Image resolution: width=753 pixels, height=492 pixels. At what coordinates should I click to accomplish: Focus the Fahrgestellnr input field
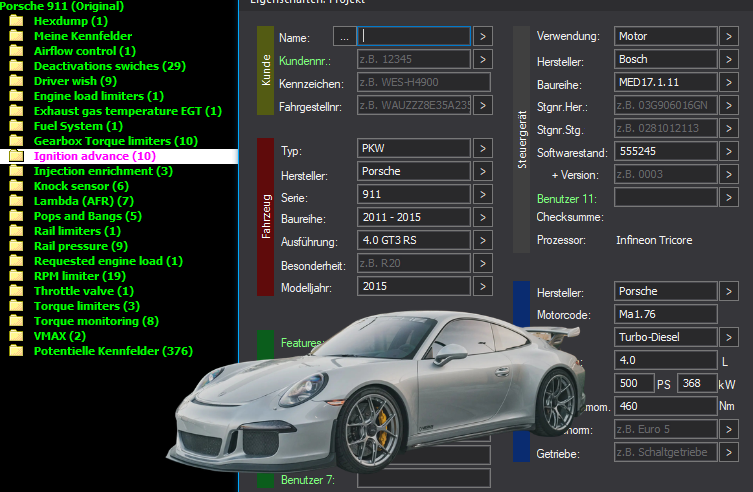[414, 105]
